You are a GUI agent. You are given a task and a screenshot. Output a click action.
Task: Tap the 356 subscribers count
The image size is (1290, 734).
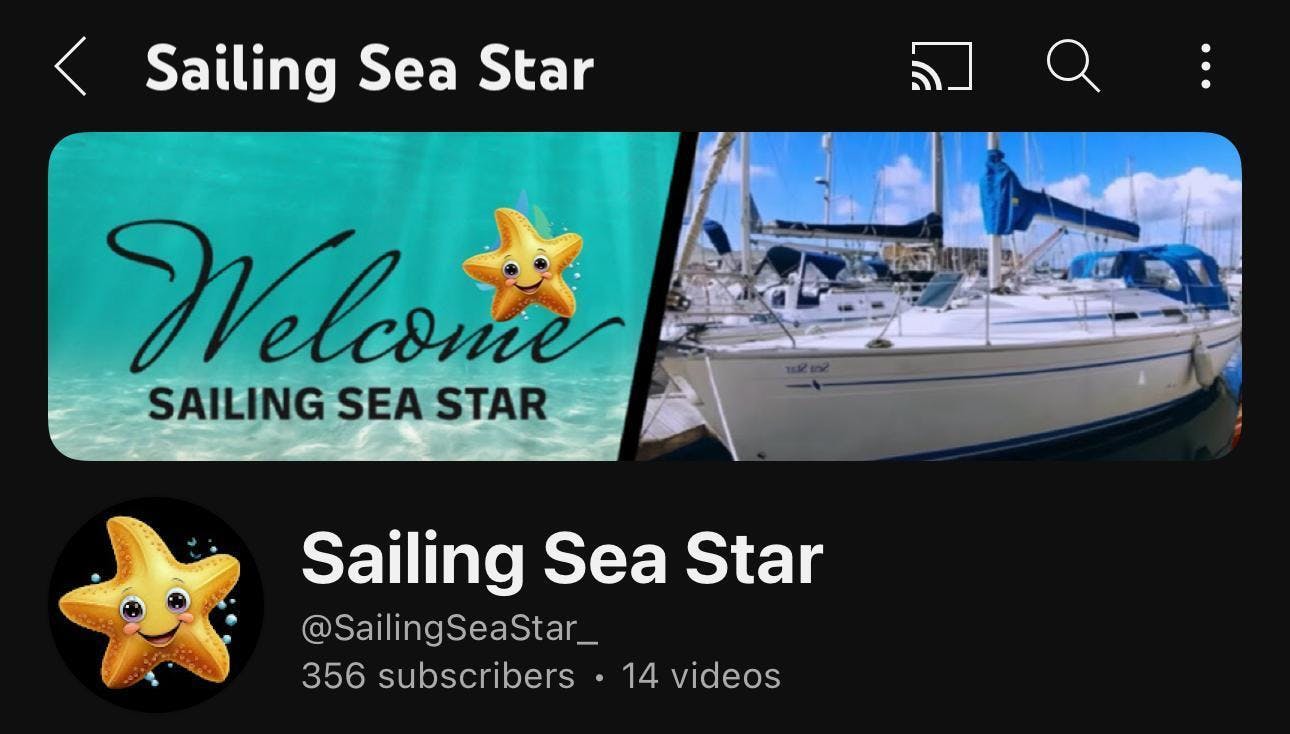438,676
